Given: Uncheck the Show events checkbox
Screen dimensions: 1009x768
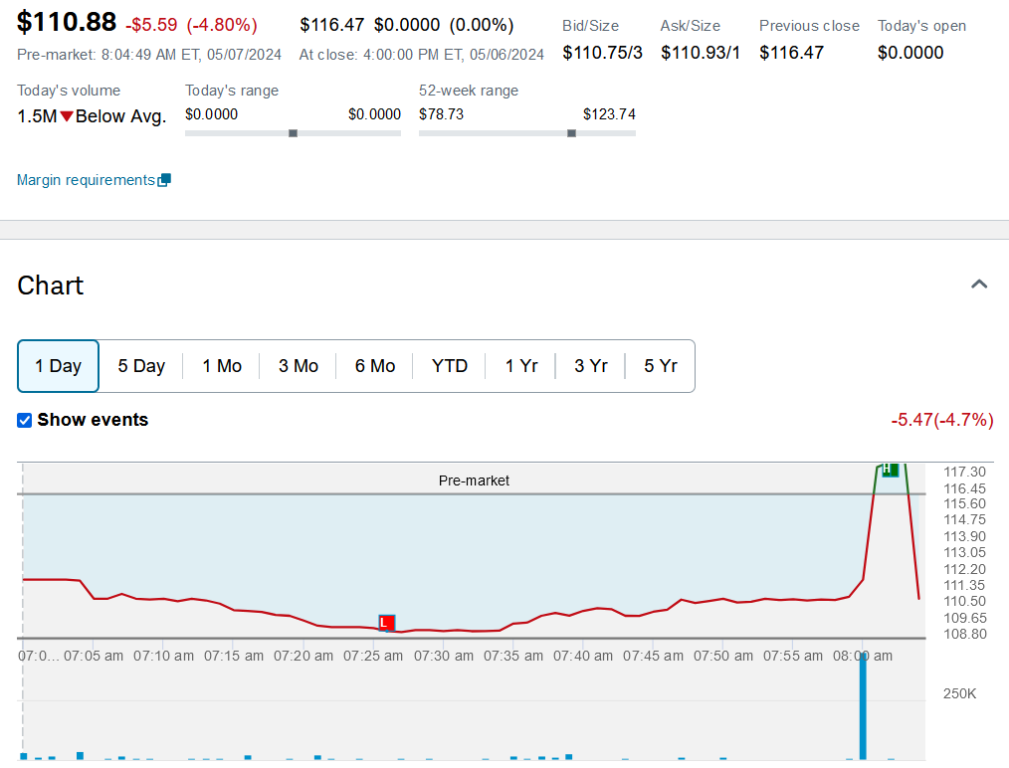Looking at the screenshot, I should click(x=25, y=420).
